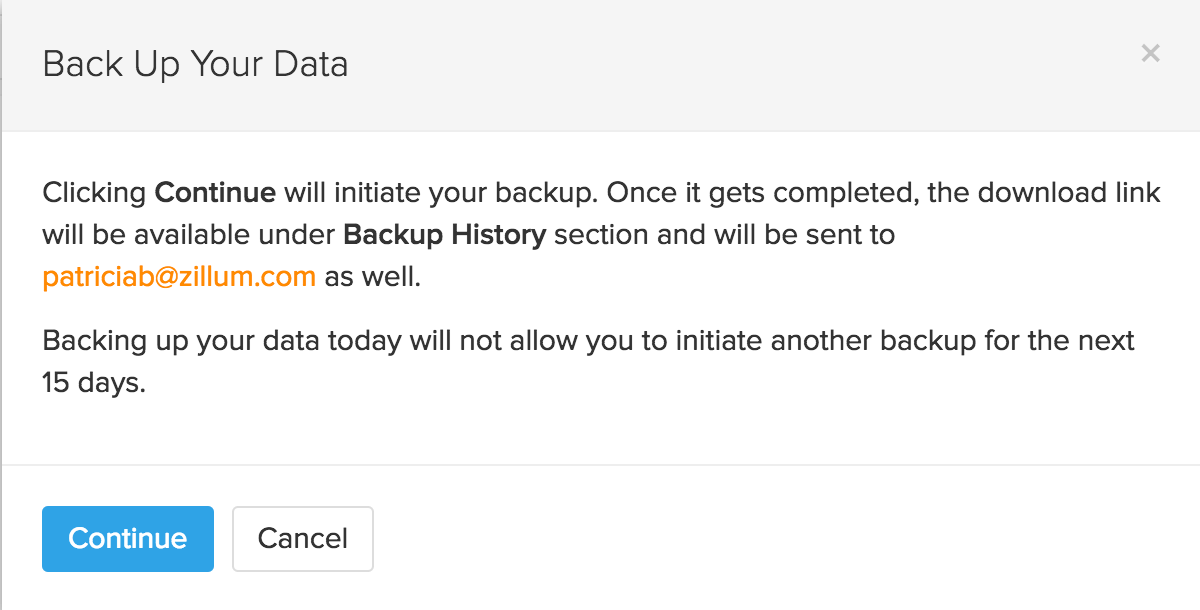The image size is (1200, 610).
Task: Click the "as well." text after the email
Action: pyautogui.click(x=373, y=277)
